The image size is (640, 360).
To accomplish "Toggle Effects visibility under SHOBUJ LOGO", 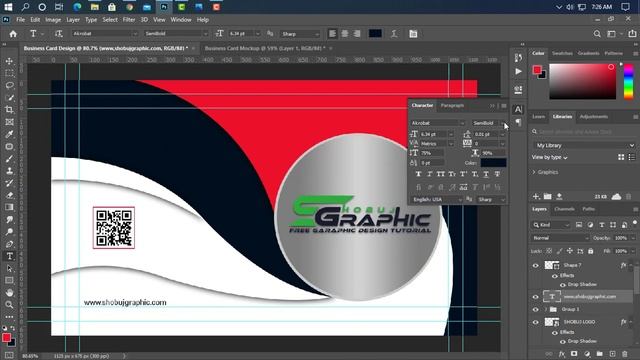I will pyautogui.click(x=555, y=333).
